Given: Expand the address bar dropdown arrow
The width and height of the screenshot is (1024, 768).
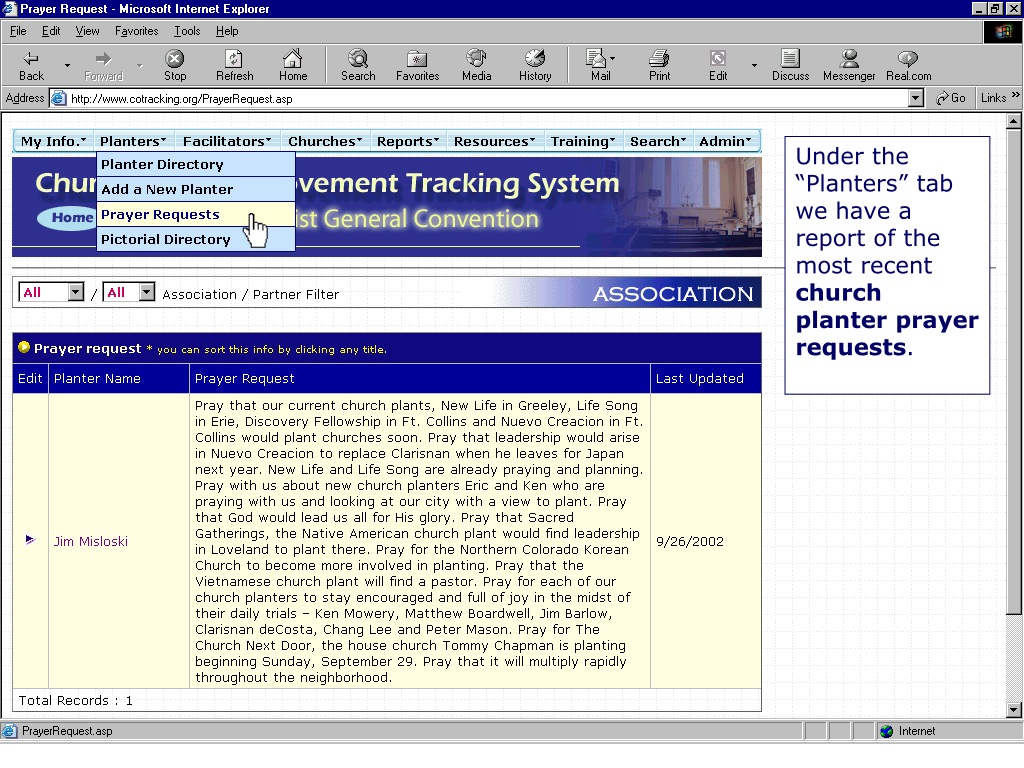Looking at the screenshot, I should click(916, 99).
